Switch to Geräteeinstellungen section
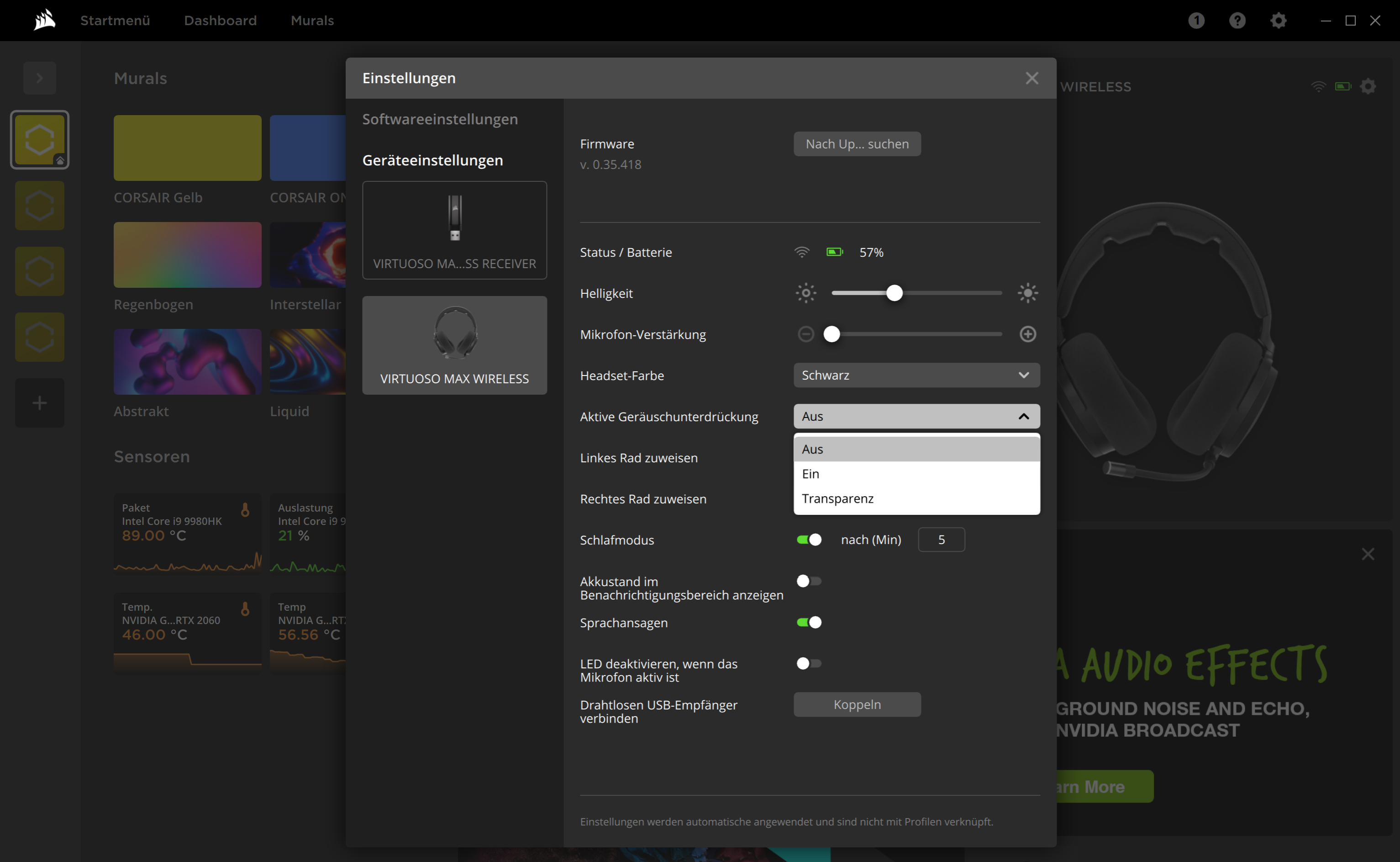This screenshot has height=862, width=1400. [432, 160]
